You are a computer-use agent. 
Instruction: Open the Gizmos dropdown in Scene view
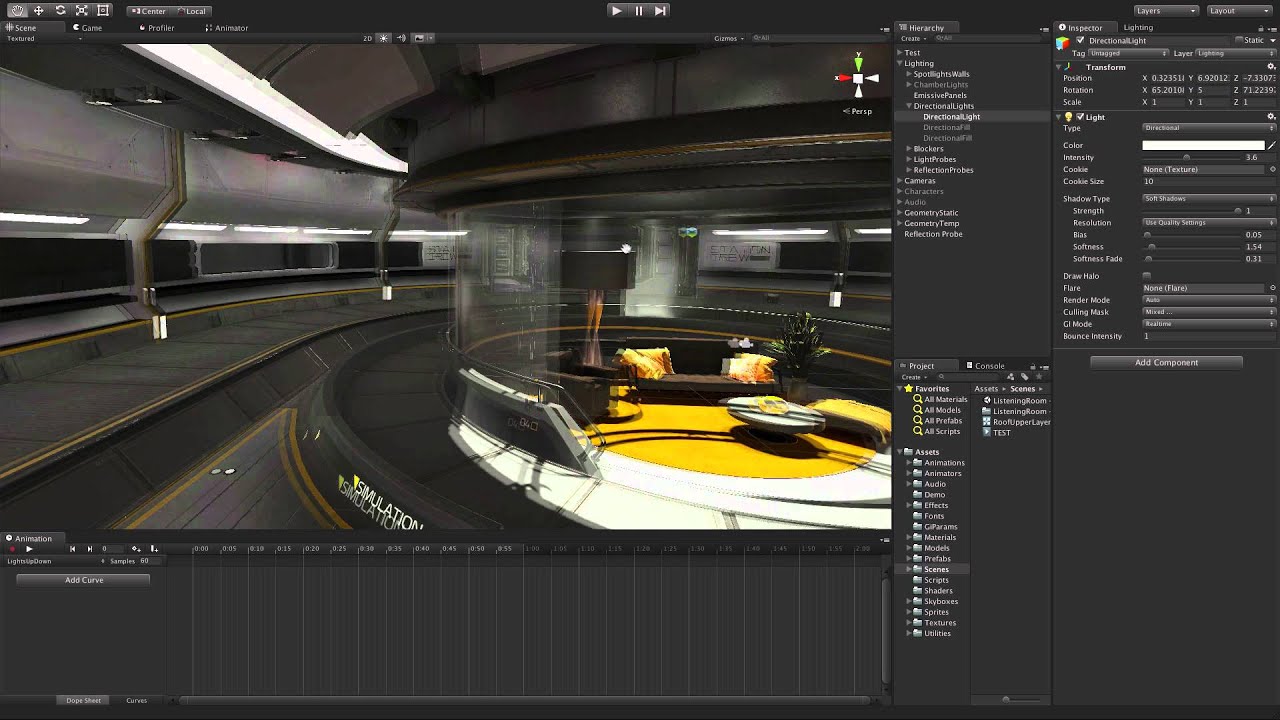[x=729, y=38]
